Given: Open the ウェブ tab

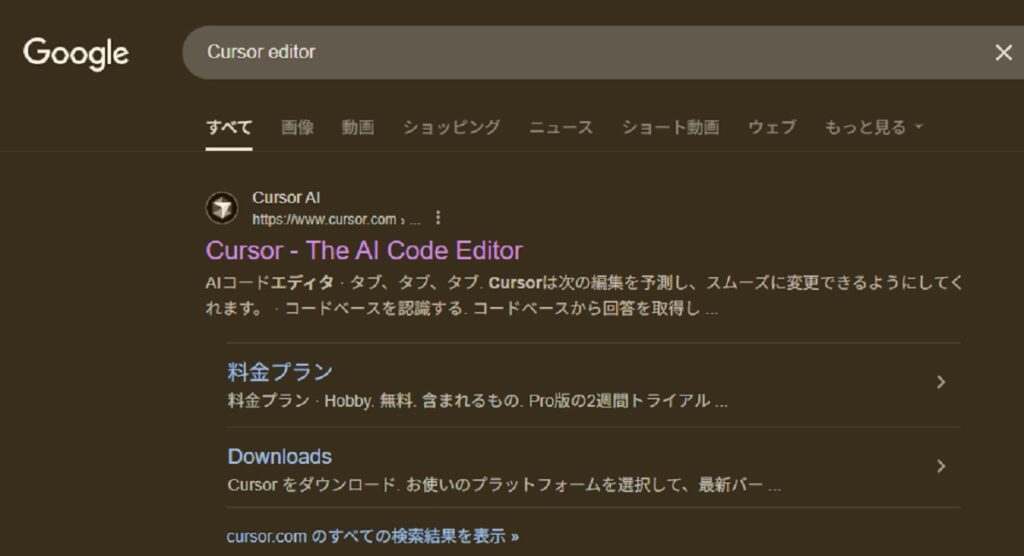Looking at the screenshot, I should pyautogui.click(x=772, y=127).
